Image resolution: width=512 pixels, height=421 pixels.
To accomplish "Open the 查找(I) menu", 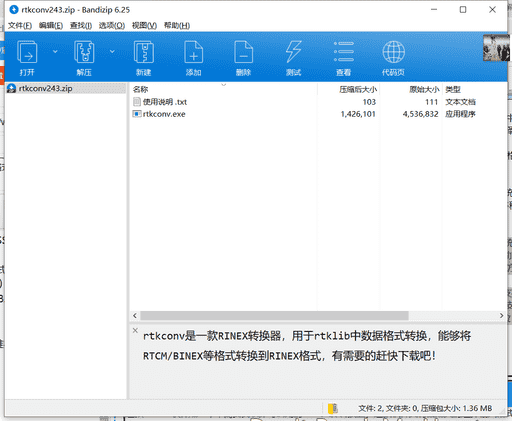I will pos(81,26).
